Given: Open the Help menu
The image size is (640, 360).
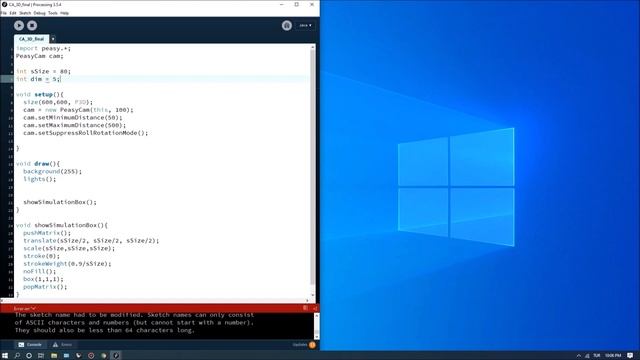Looking at the screenshot, I should tap(64, 13).
